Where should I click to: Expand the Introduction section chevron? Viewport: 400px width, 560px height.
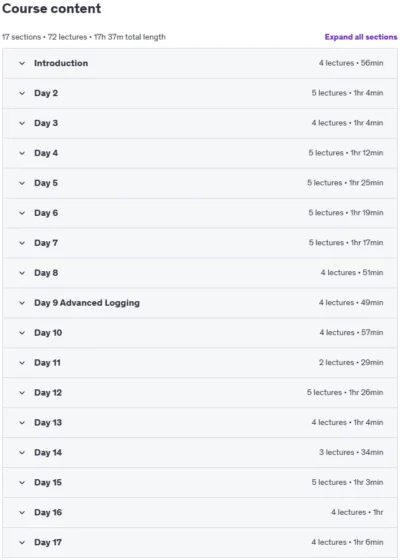click(22, 63)
